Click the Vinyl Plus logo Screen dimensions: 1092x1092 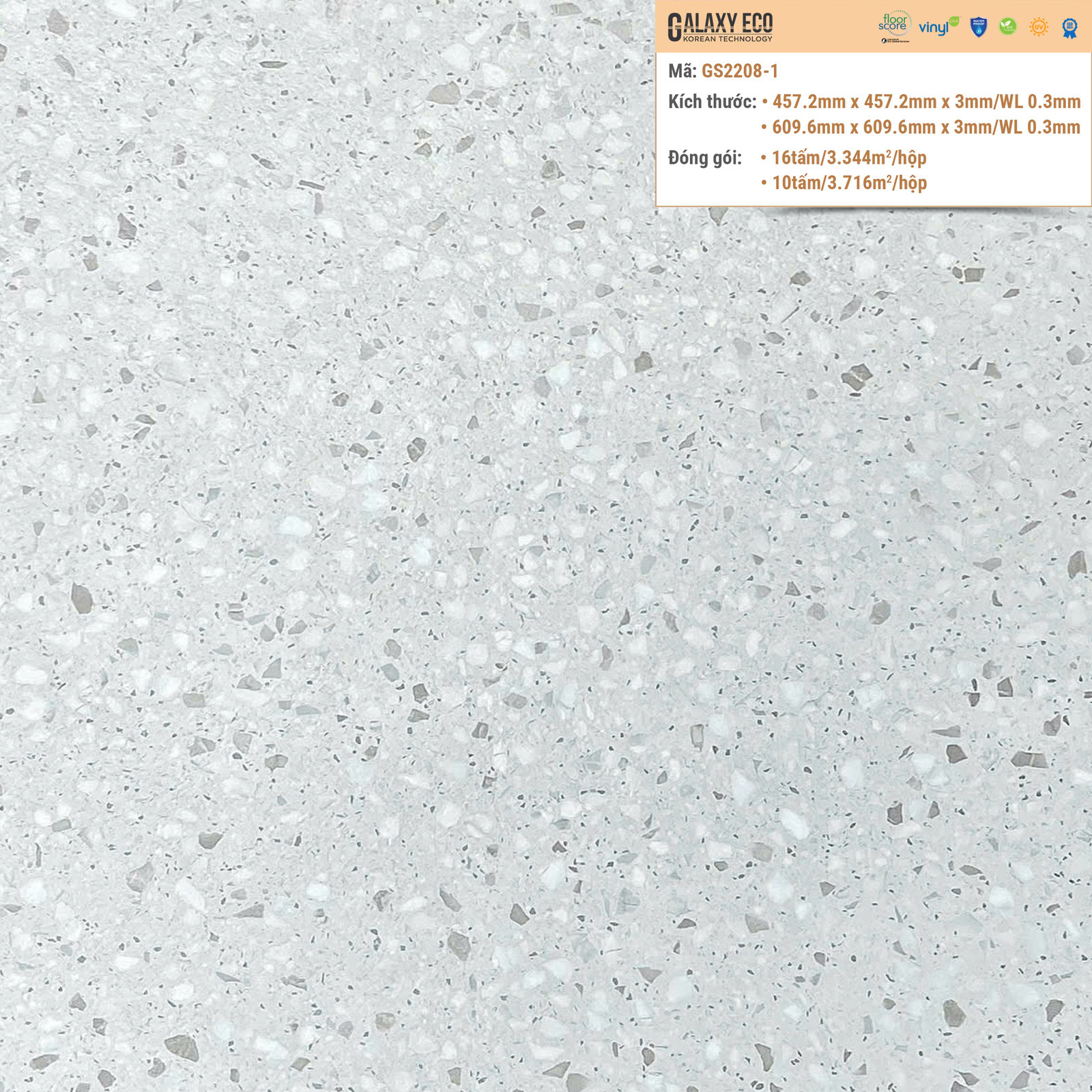(x=938, y=27)
